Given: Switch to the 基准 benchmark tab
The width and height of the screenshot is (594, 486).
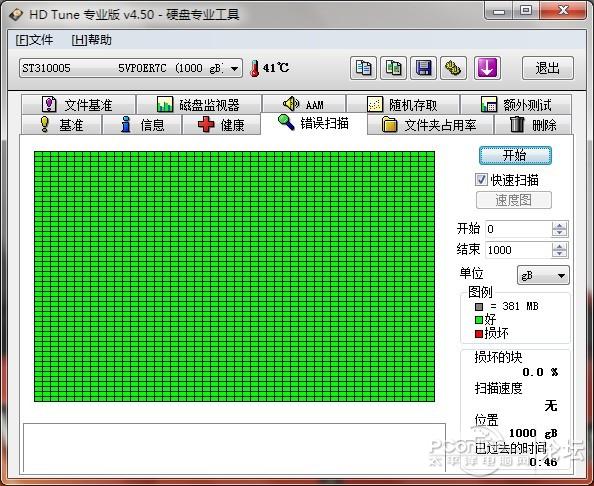Looking at the screenshot, I should 61,125.
